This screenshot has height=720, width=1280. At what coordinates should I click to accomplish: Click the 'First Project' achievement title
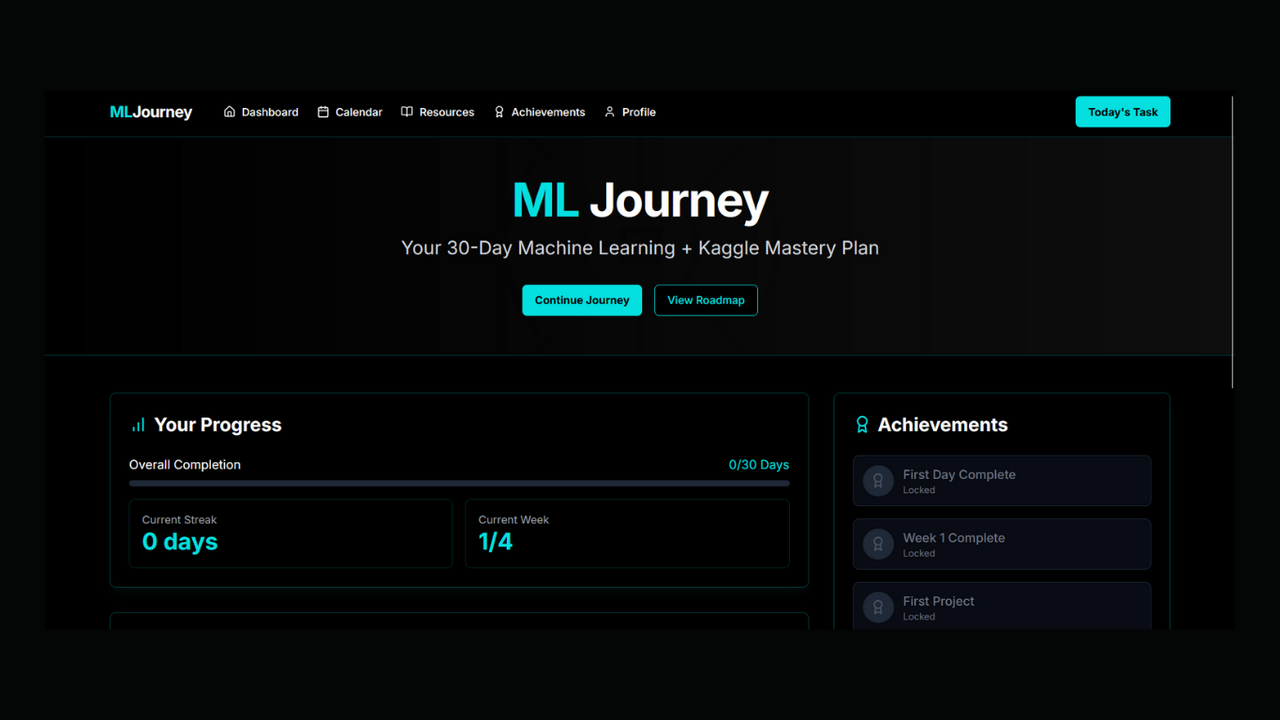pos(938,601)
